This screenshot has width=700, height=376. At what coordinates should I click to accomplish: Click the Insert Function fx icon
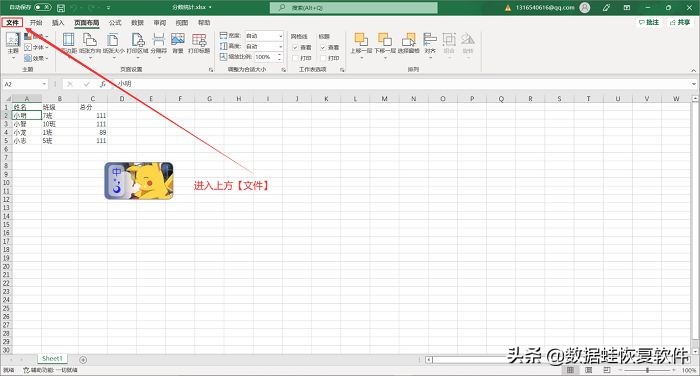pos(103,84)
